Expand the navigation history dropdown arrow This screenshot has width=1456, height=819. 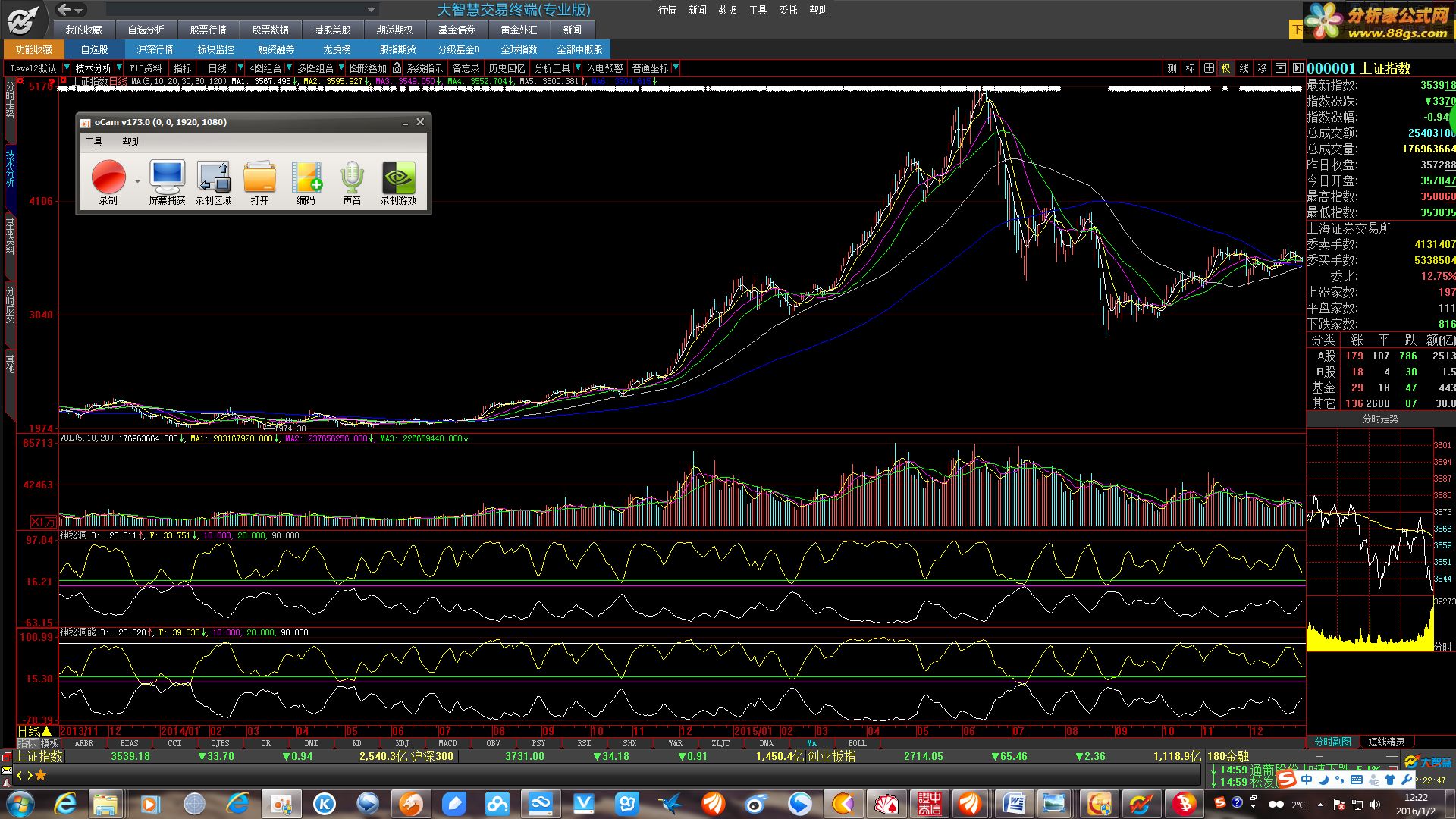79,11
